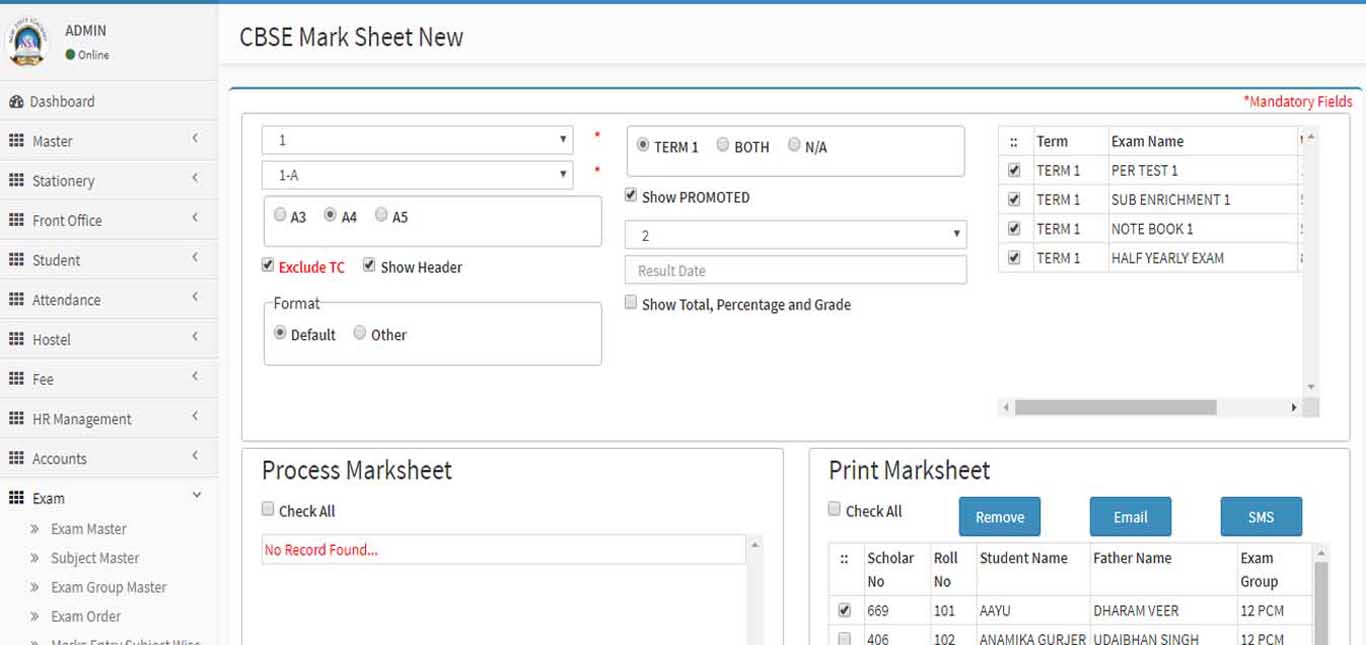Click the green Online status dot
This screenshot has width=1366, height=645.
(x=70, y=55)
